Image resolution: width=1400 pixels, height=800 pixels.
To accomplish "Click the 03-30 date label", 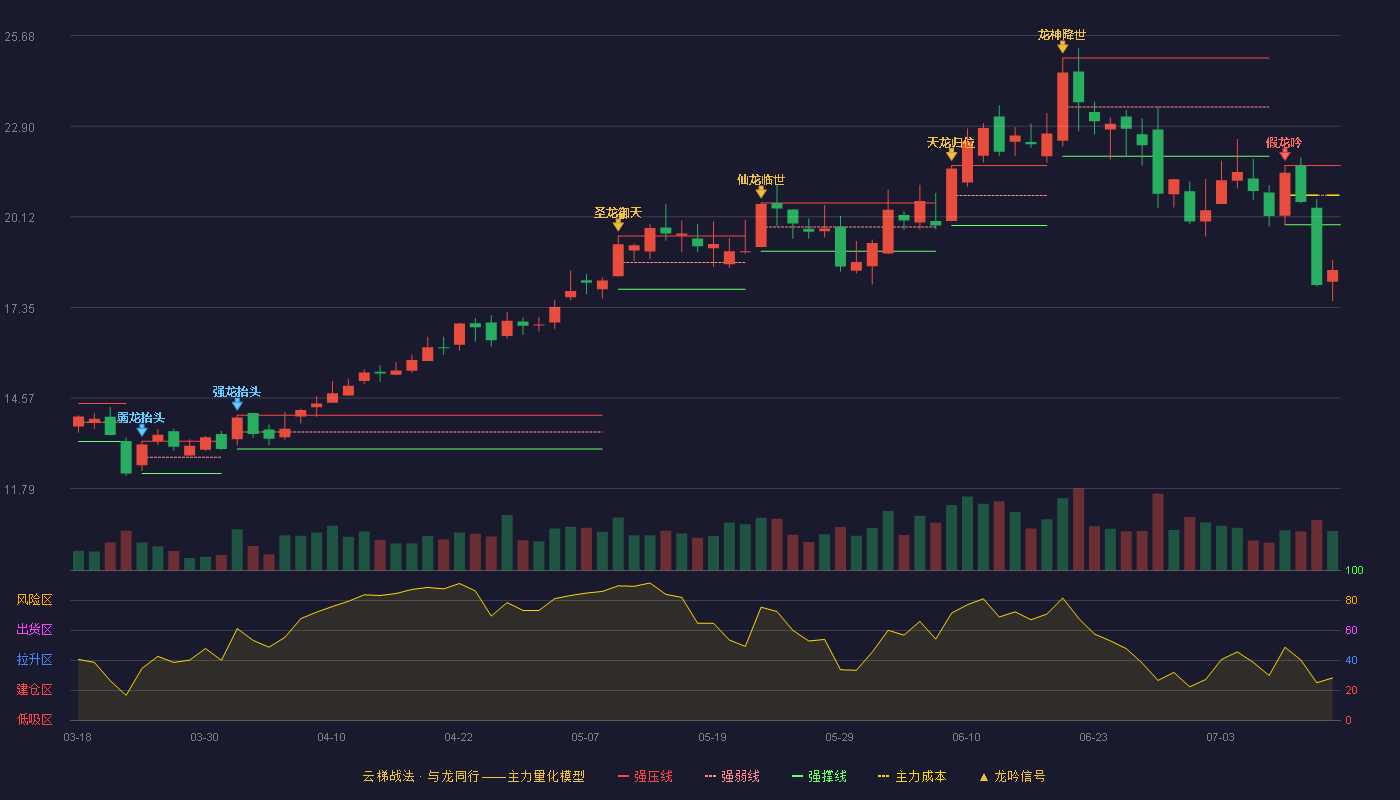I will pyautogui.click(x=204, y=737).
